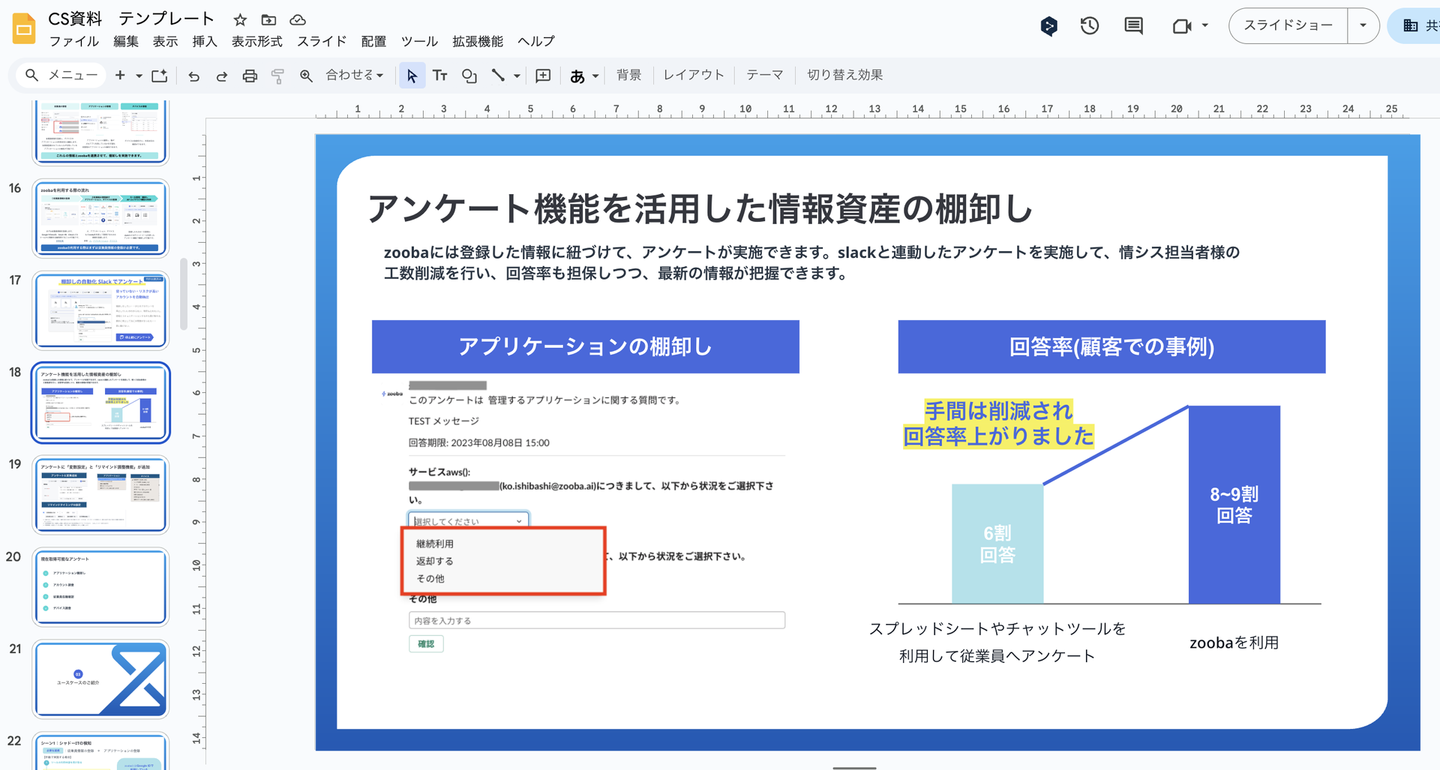Click the 8~9割 回答 bar
Viewport: 1440px width, 770px height.
tap(1234, 505)
